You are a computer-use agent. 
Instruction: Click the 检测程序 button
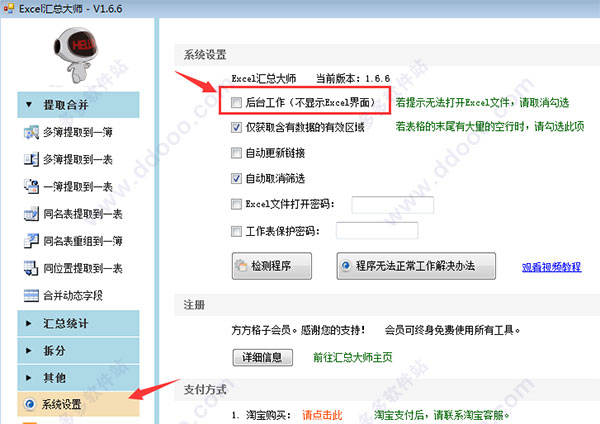click(x=272, y=266)
